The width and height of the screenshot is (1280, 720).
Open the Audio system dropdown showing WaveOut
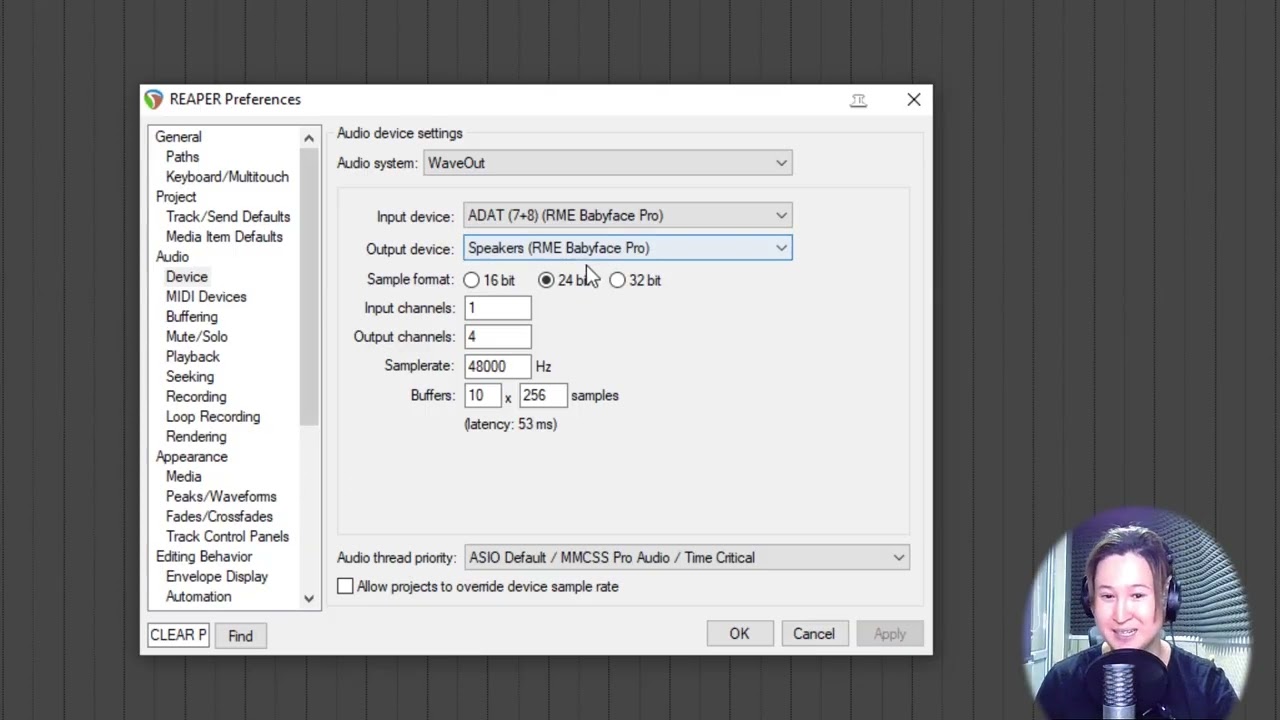pyautogui.click(x=608, y=163)
